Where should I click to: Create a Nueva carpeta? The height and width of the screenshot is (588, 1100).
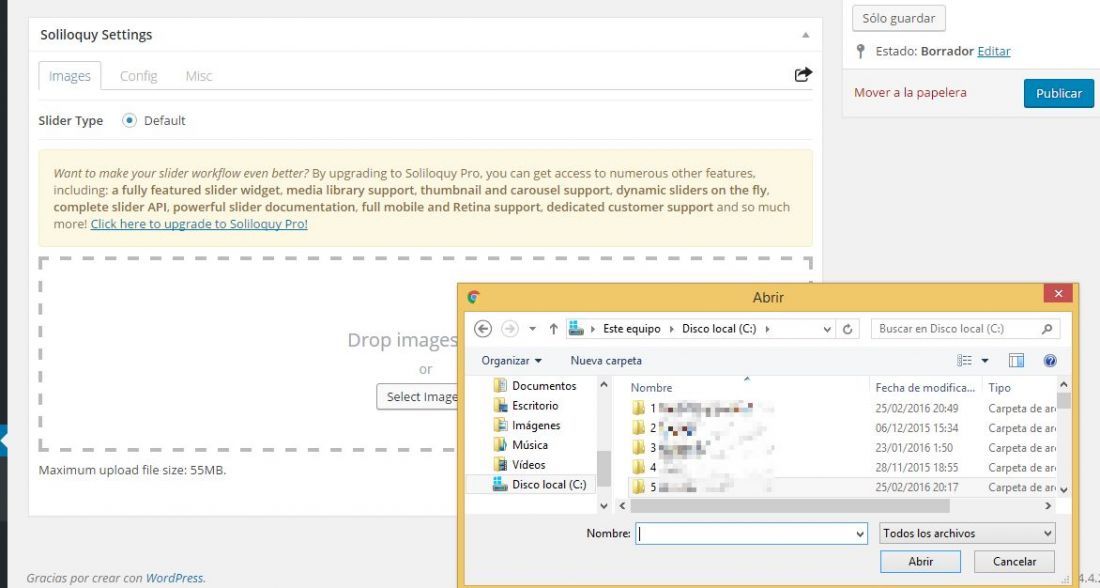coord(606,361)
